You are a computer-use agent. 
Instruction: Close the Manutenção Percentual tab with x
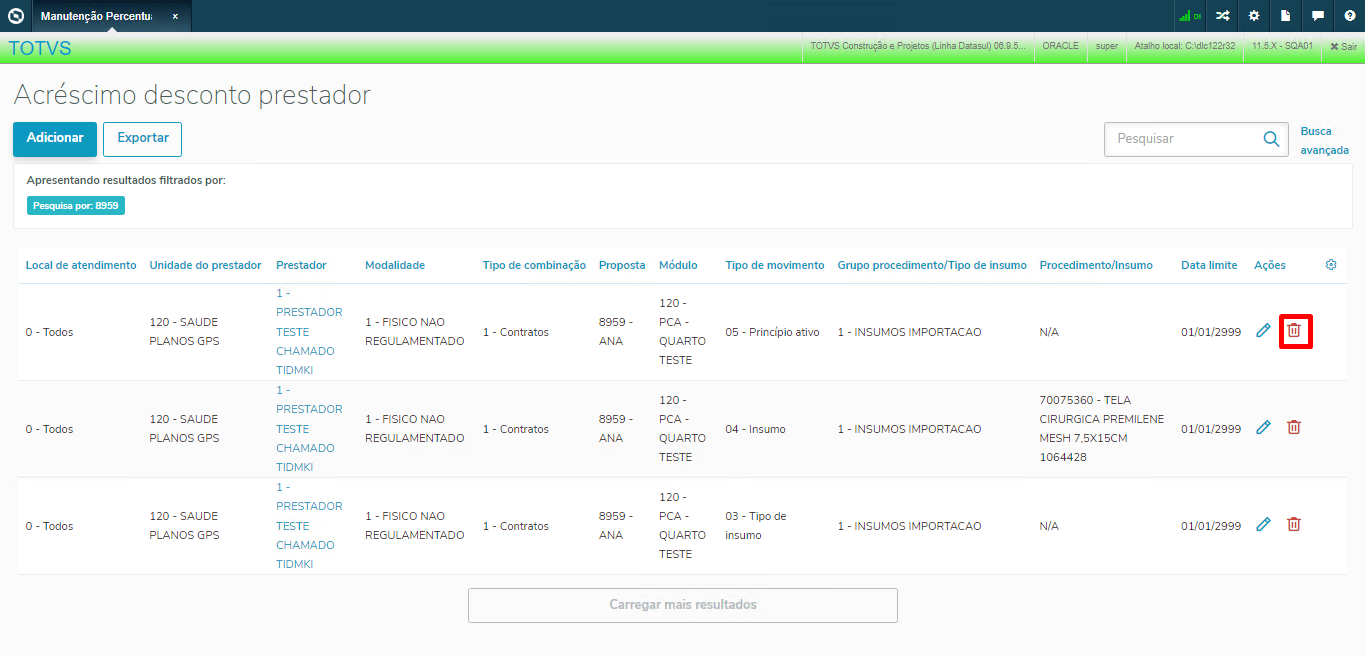pos(175,17)
